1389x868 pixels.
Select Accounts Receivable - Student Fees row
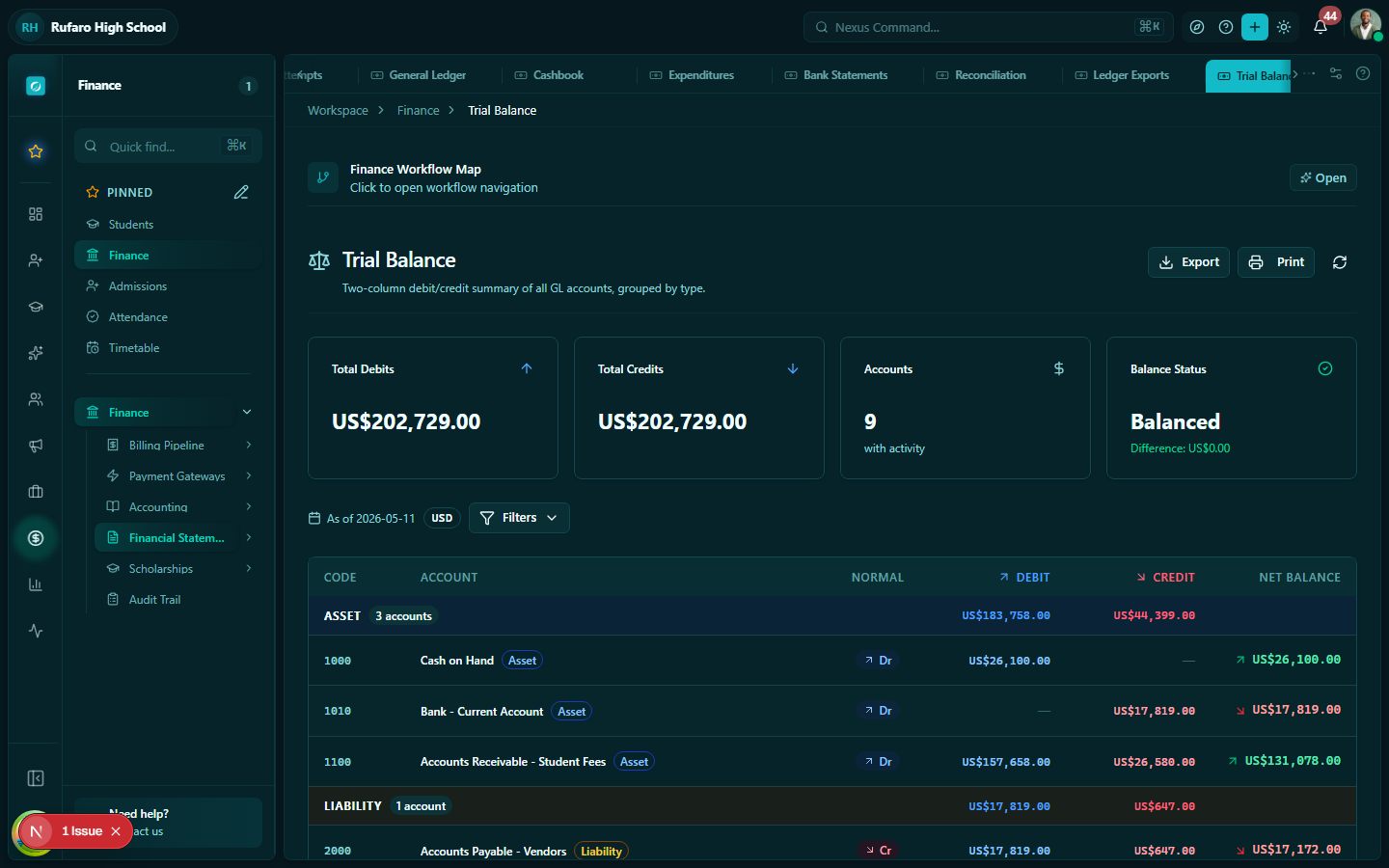click(832, 762)
